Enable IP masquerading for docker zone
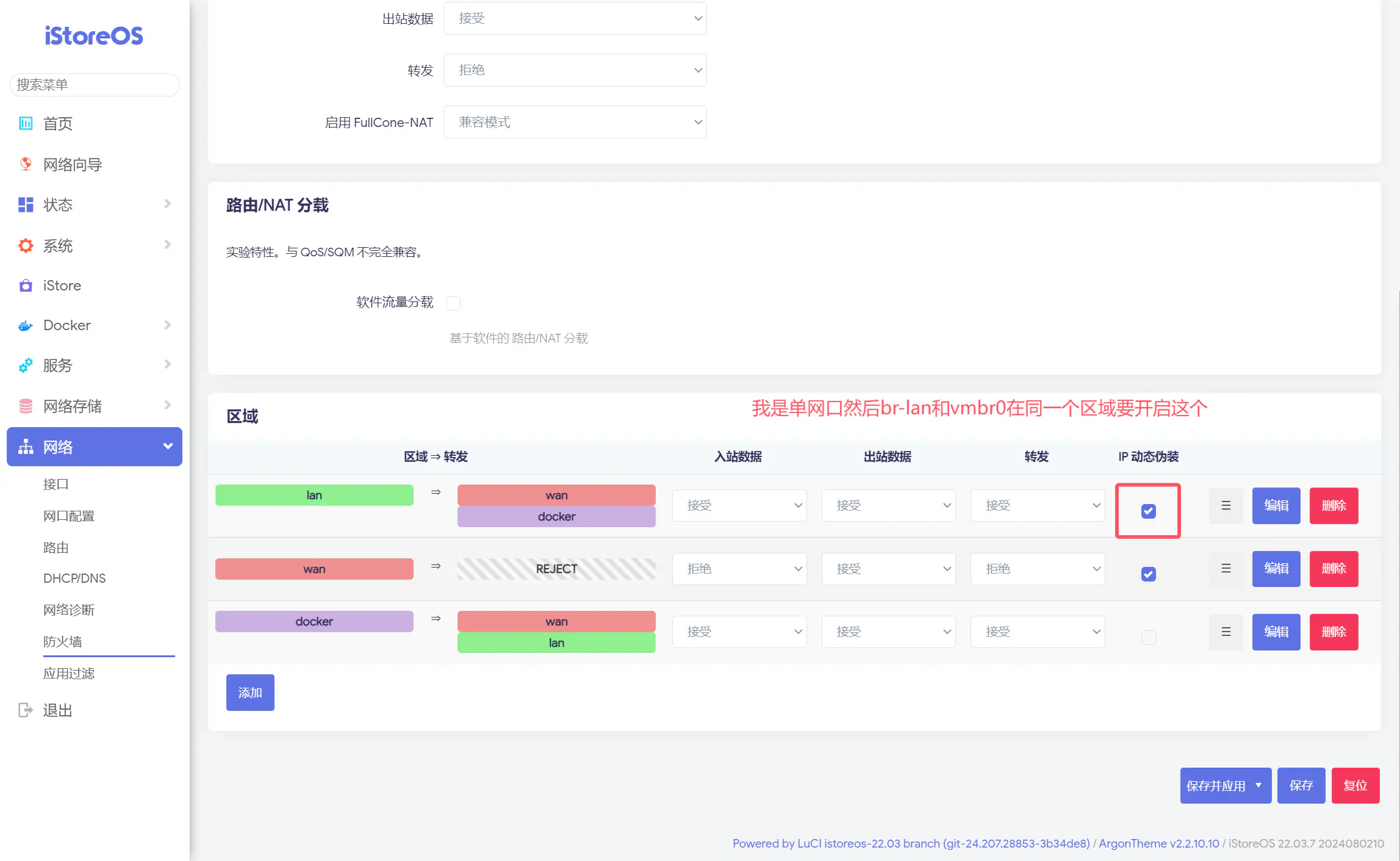The image size is (1400, 861). (1148, 637)
